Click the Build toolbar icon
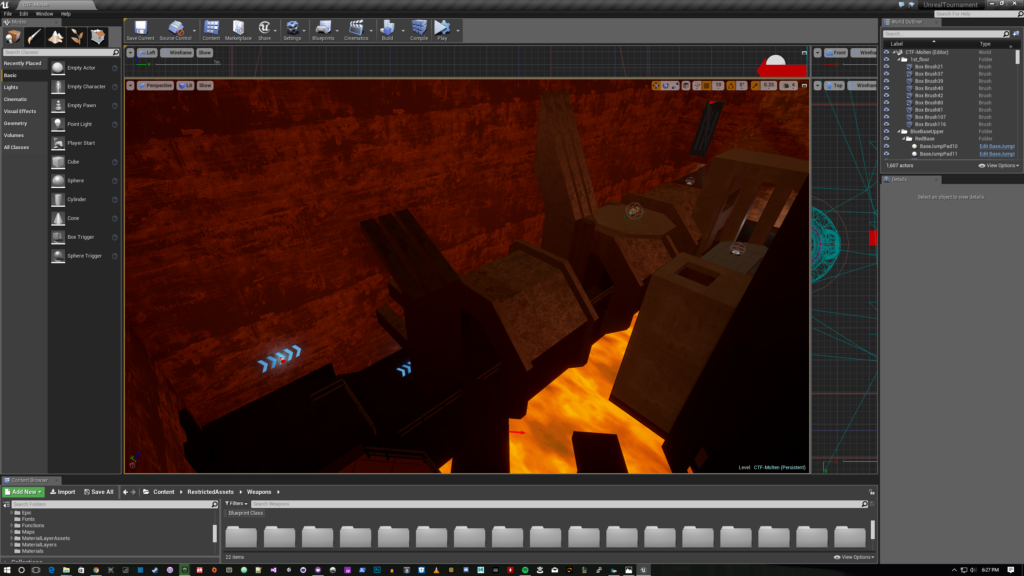 (387, 30)
